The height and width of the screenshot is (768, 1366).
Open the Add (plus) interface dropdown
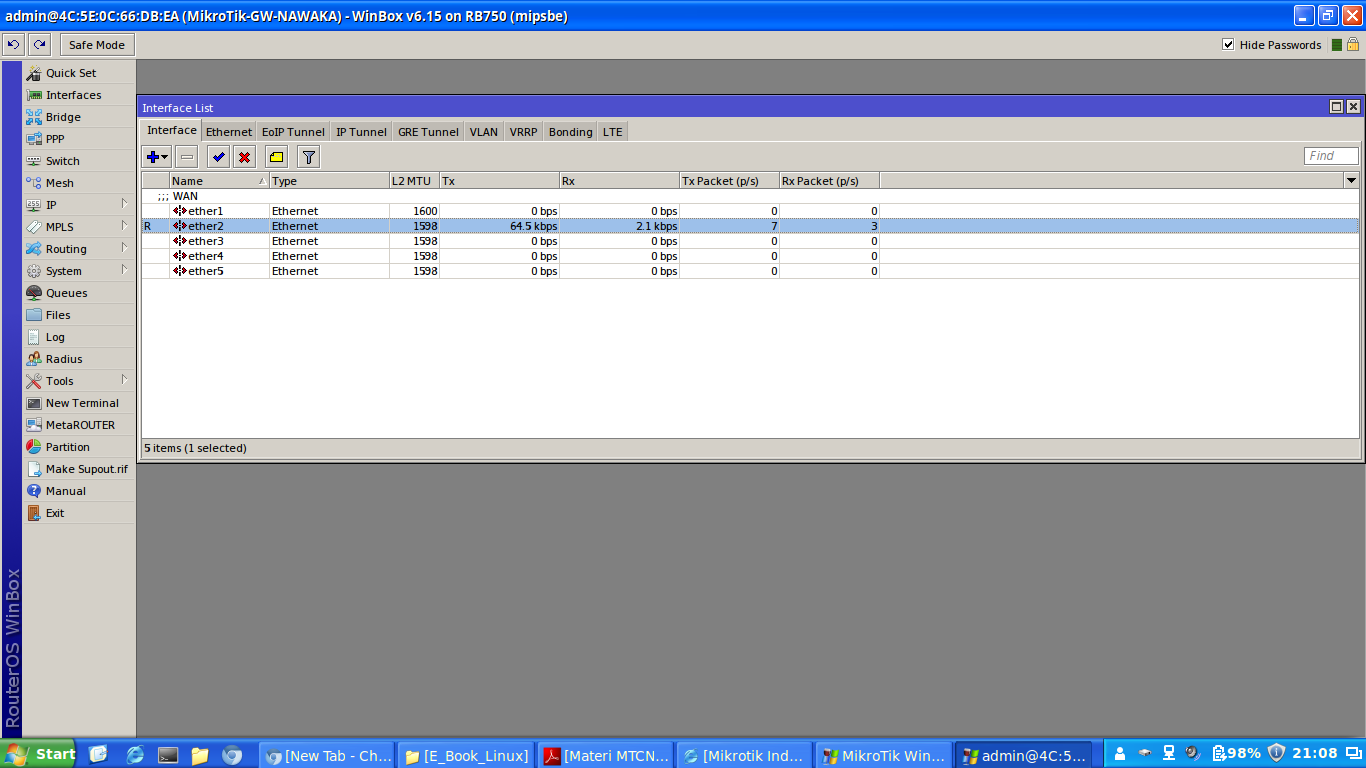click(157, 157)
